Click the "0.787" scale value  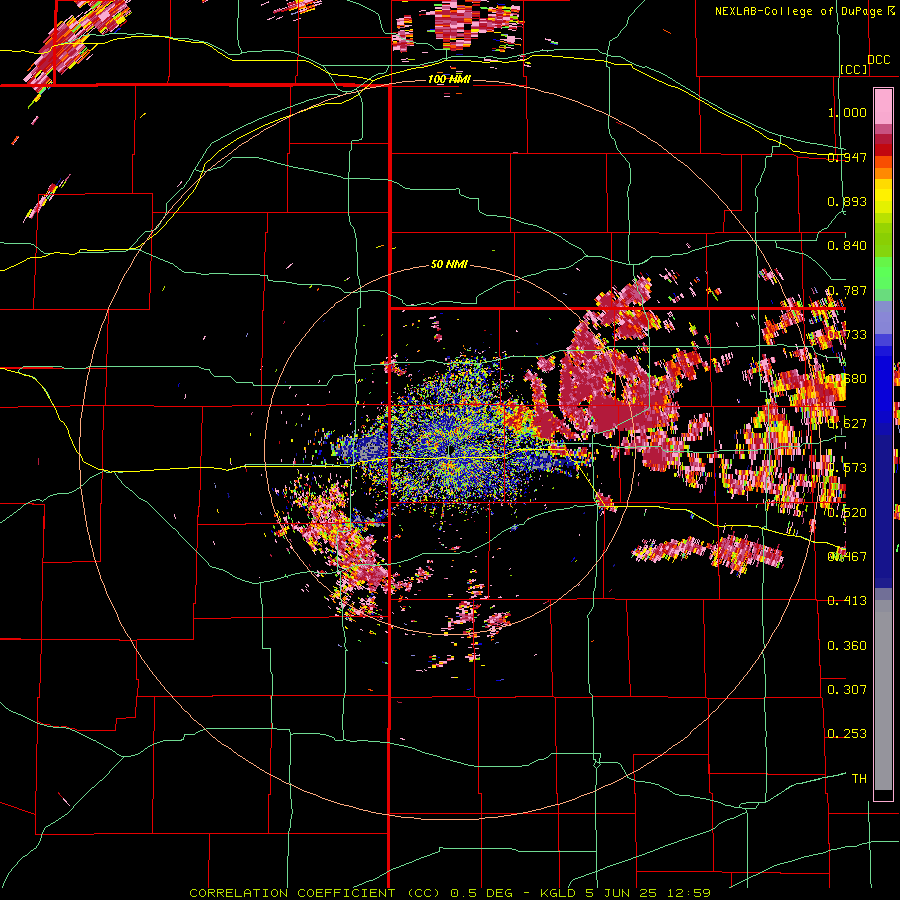(847, 290)
